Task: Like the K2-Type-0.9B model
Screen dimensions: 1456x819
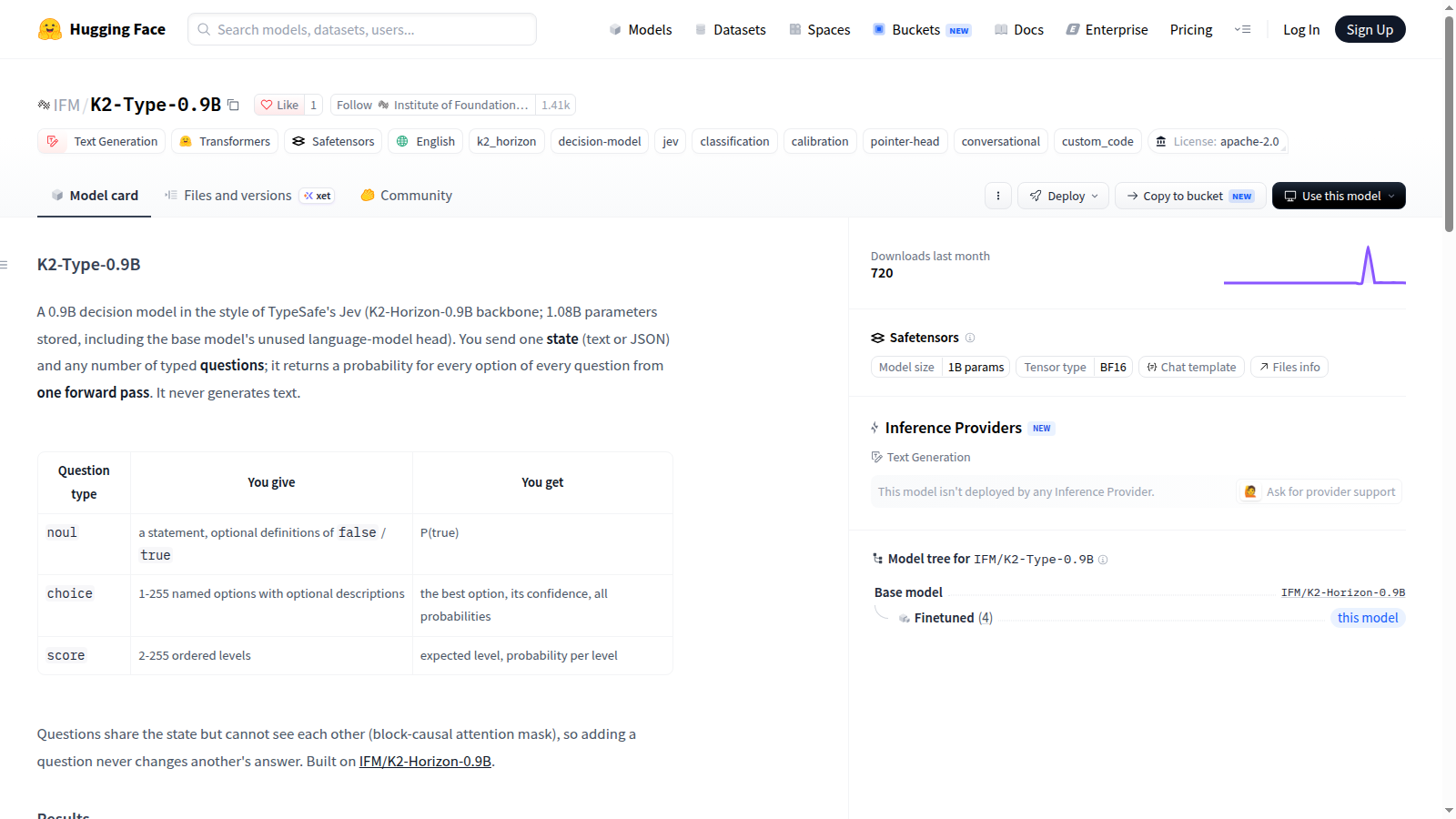Action: 279,105
